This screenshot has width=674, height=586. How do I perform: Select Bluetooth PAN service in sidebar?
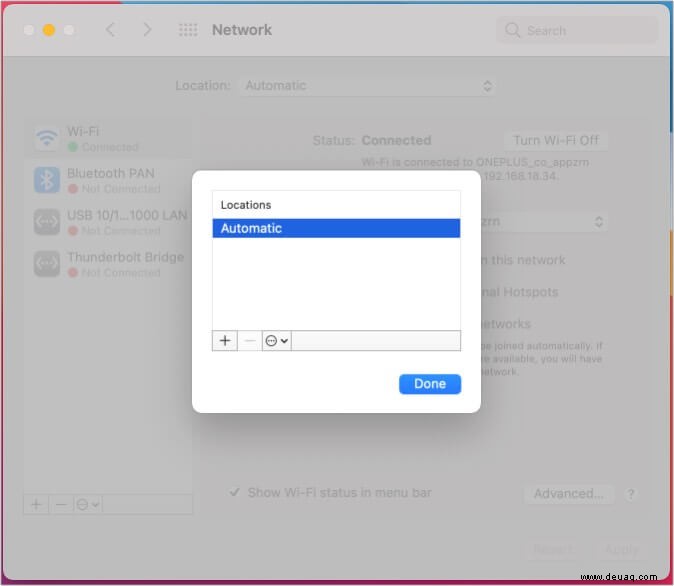click(x=107, y=181)
